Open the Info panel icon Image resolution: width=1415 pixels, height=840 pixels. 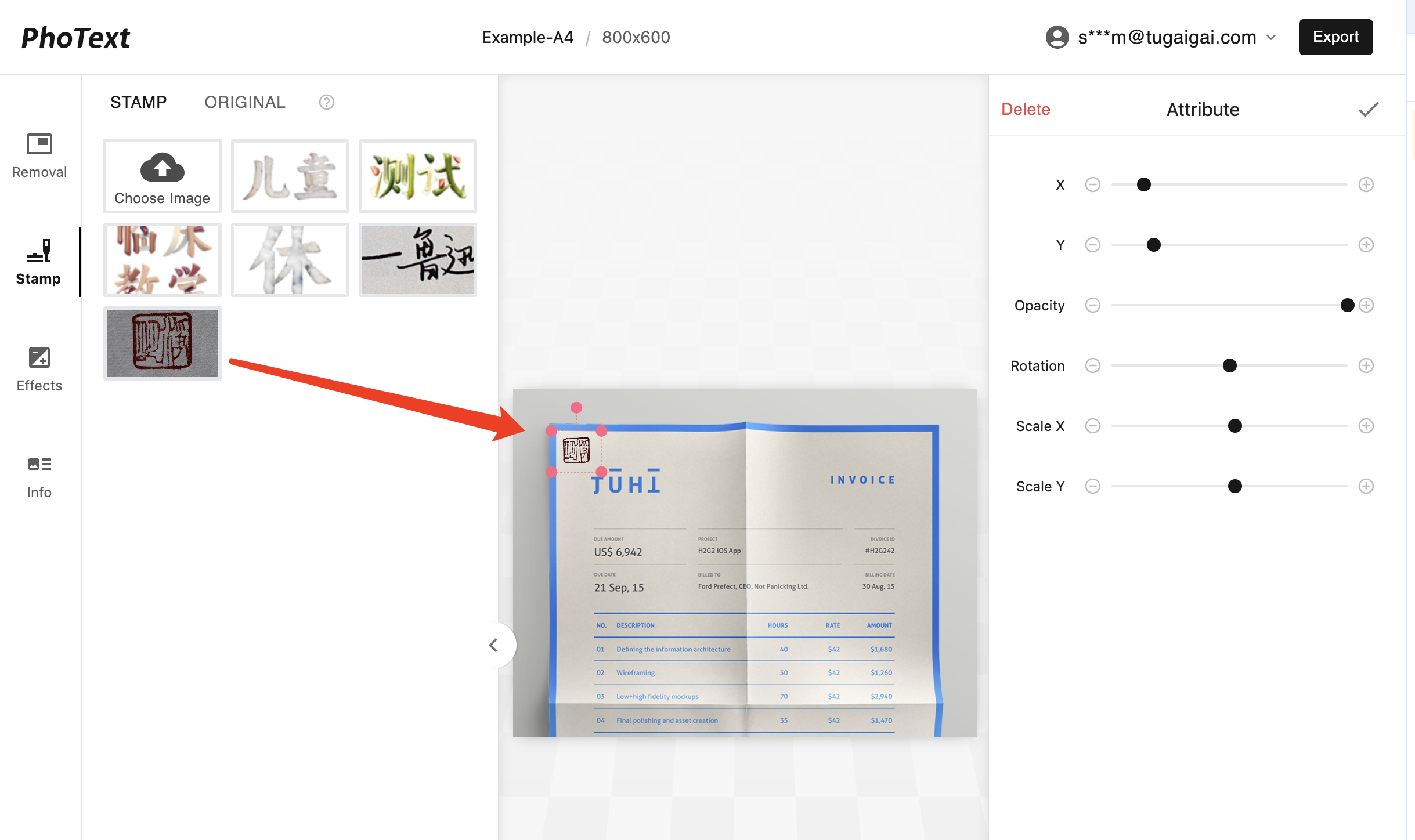(x=39, y=464)
